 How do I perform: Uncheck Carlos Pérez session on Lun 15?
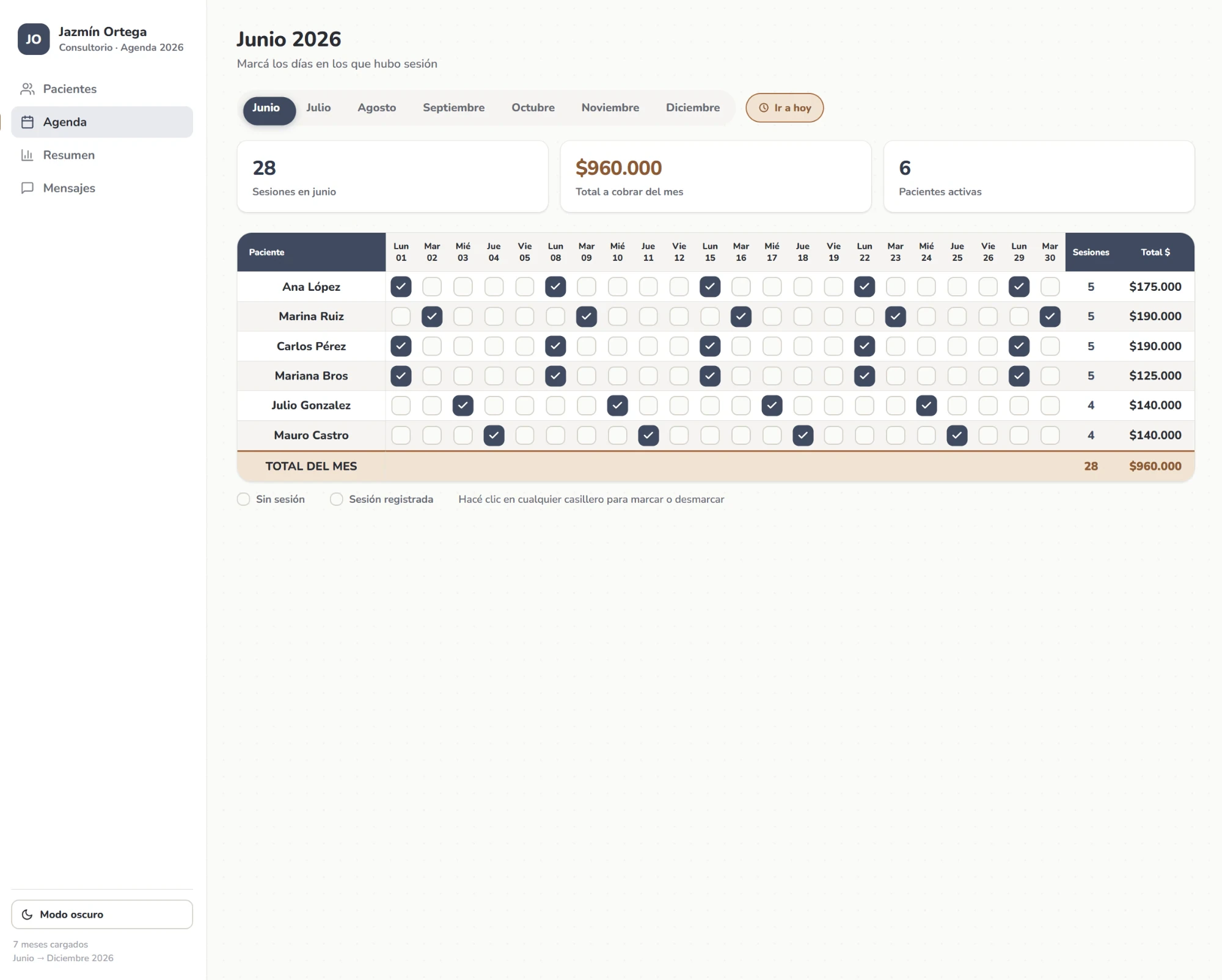point(710,346)
